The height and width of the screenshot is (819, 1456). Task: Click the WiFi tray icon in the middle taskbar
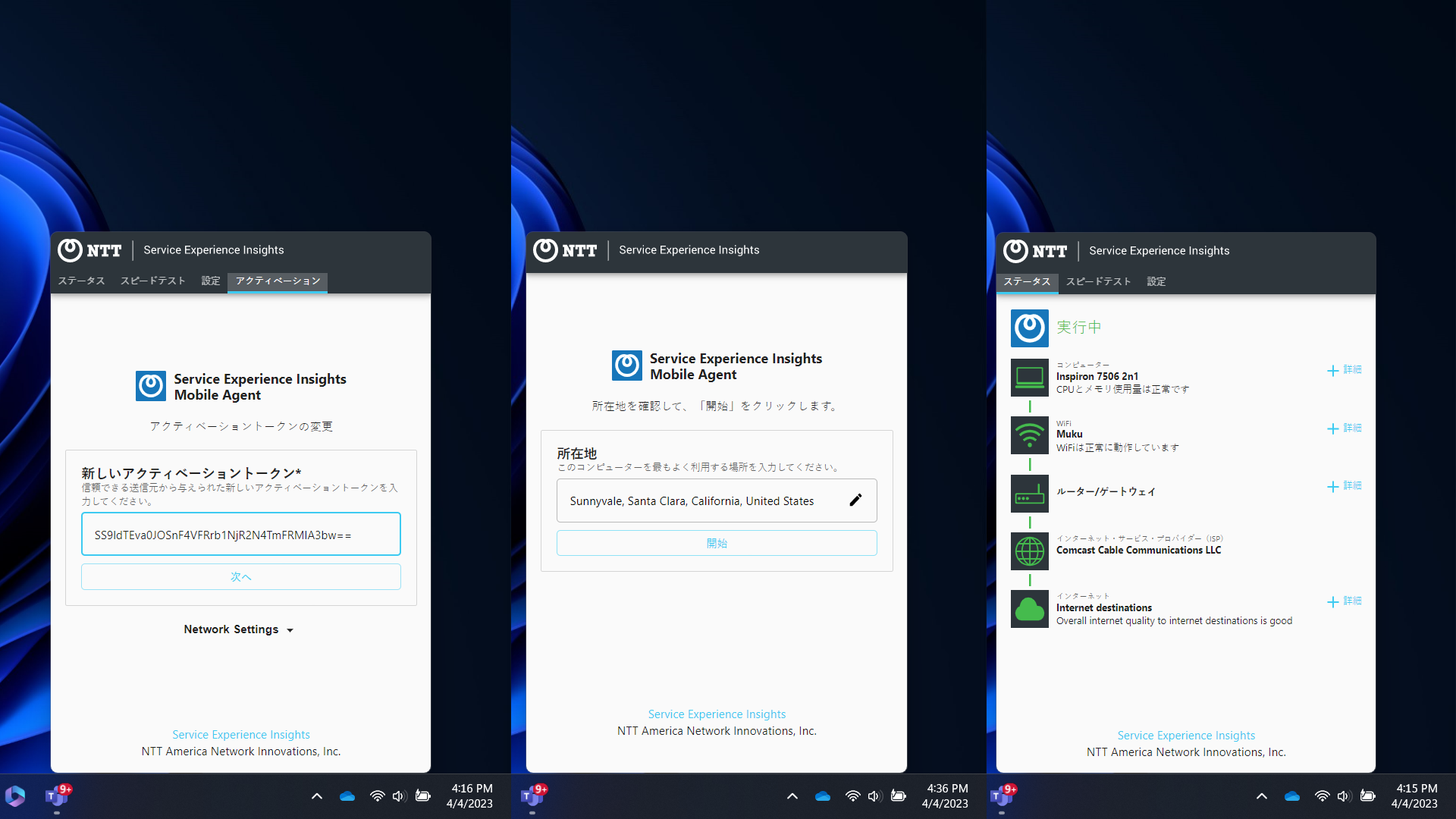[x=852, y=796]
